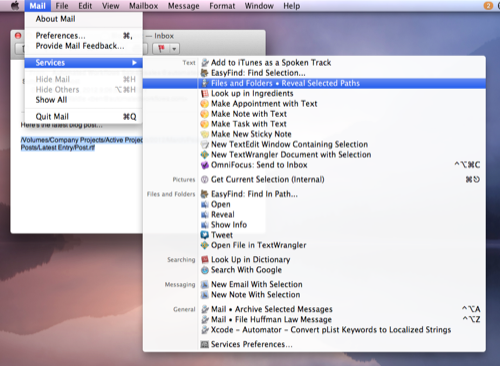Click the Finder icon beside Show Info
500x366 pixels.
205,225
